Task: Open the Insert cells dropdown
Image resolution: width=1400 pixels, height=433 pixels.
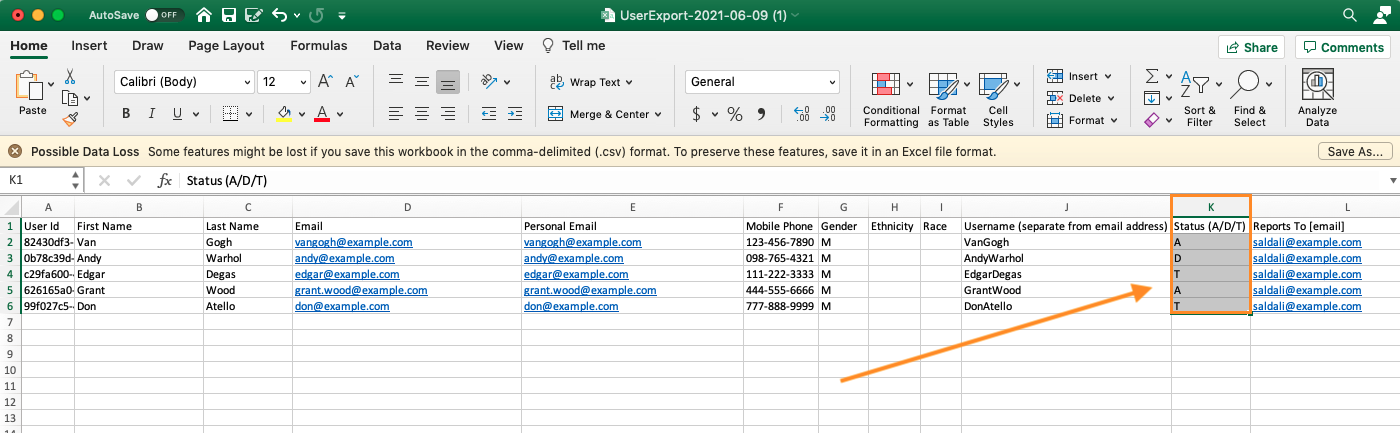Action: coord(1081,76)
